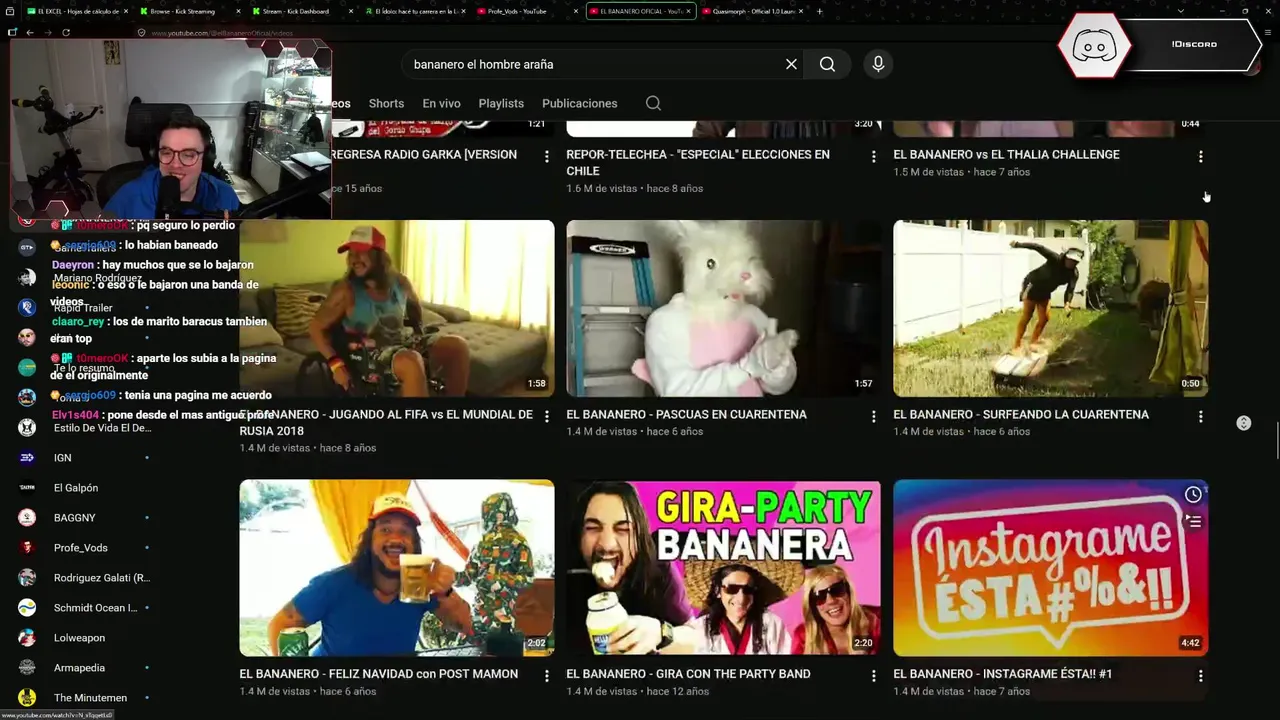Play the Instagrame ÉSTA thumbnail
Image resolution: width=1280 pixels, height=720 pixels.
1050,568
